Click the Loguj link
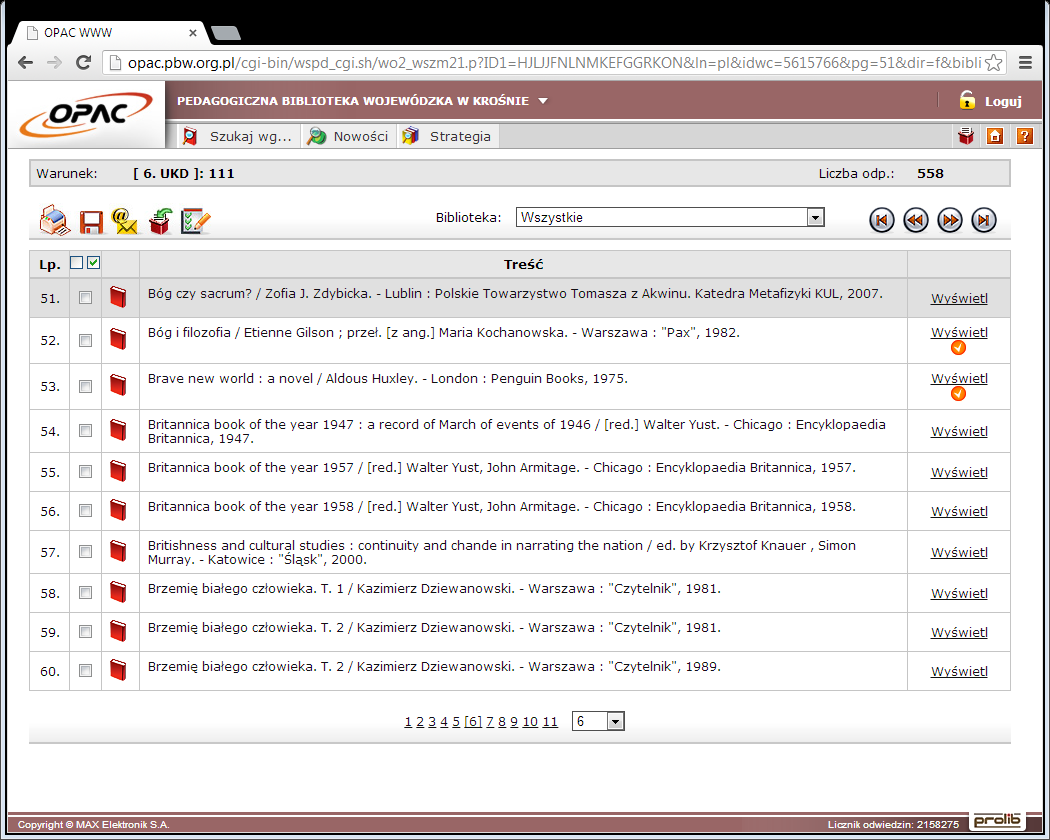Screen dimensions: 1050x840 [x=1002, y=101]
